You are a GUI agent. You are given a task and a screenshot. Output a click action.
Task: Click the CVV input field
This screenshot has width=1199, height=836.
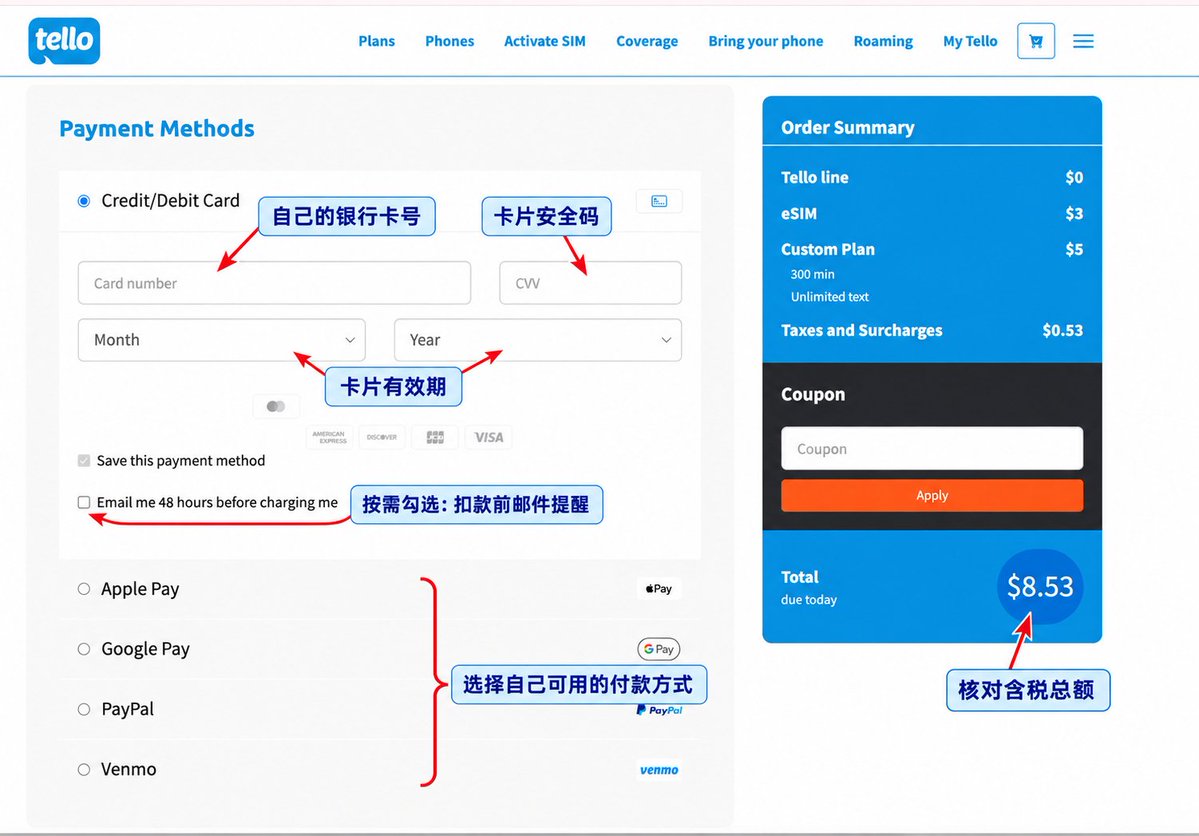590,283
